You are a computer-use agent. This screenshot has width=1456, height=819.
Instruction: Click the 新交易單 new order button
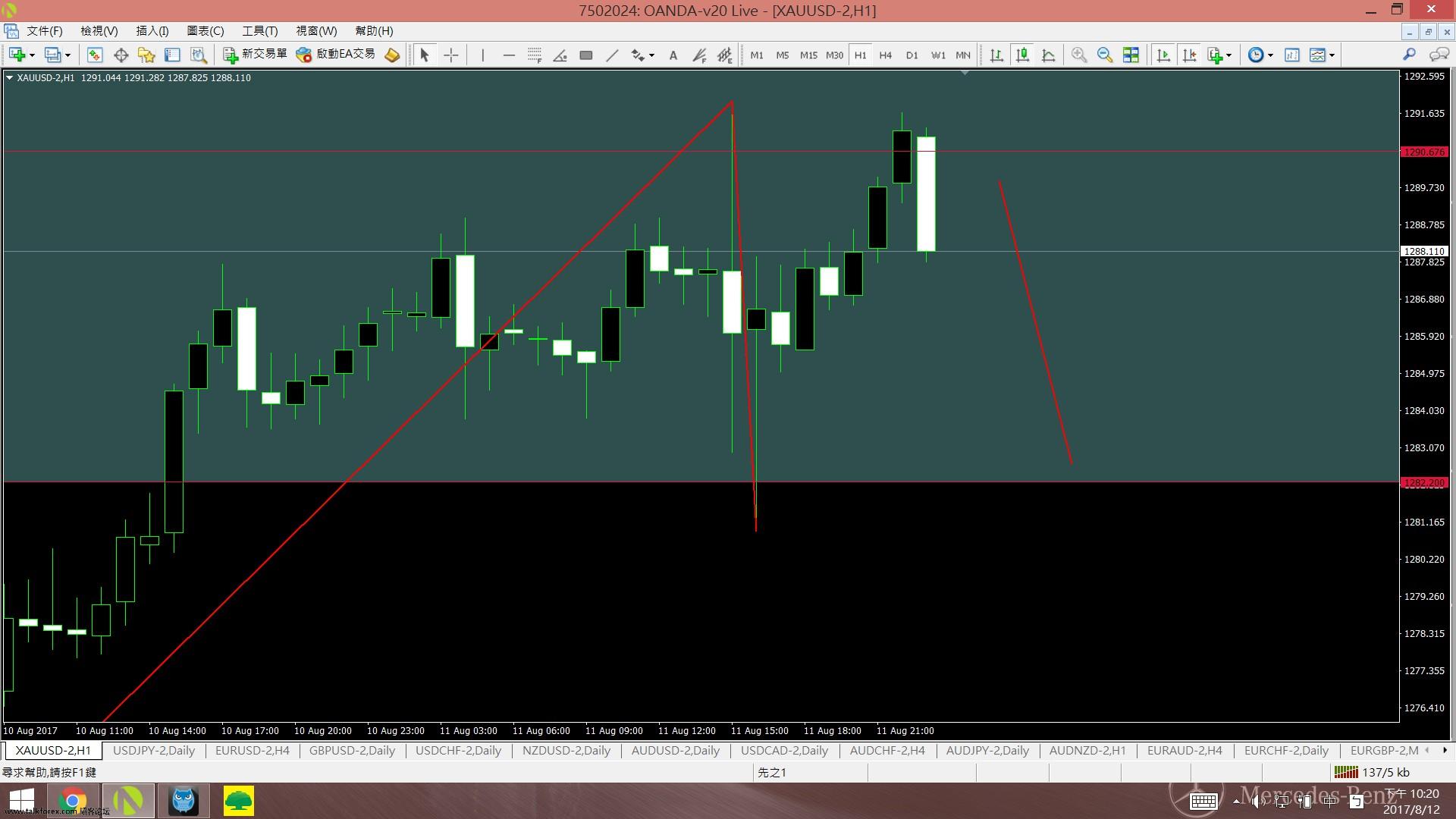click(255, 55)
